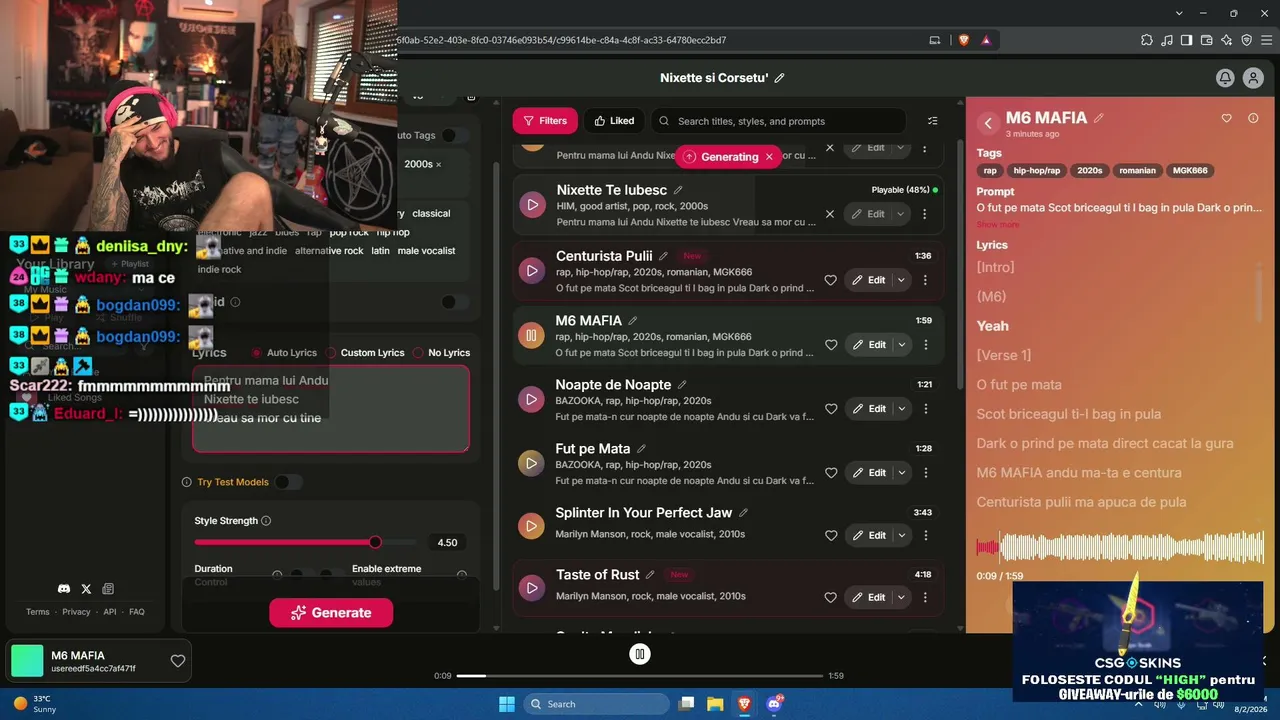This screenshot has width=1280, height=720.
Task: Open the X social link in sidebar
Action: [x=86, y=589]
